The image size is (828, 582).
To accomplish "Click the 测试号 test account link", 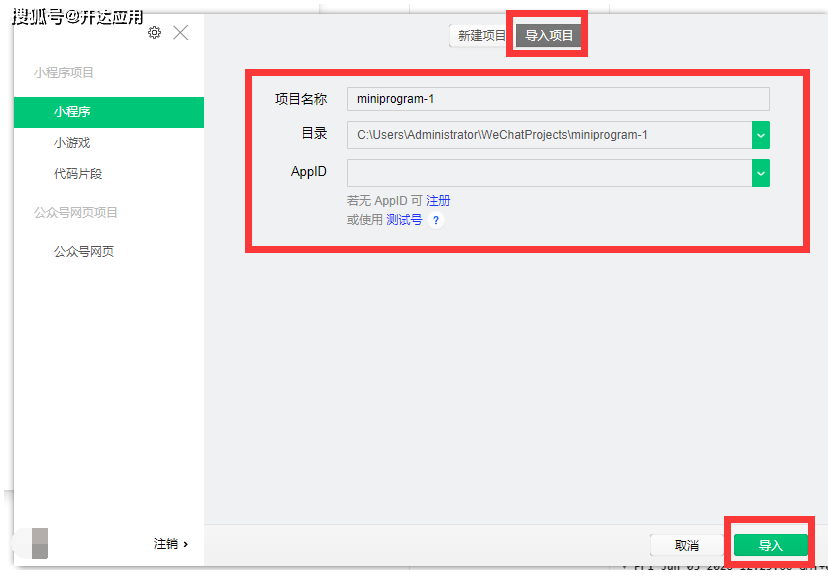I will point(404,220).
